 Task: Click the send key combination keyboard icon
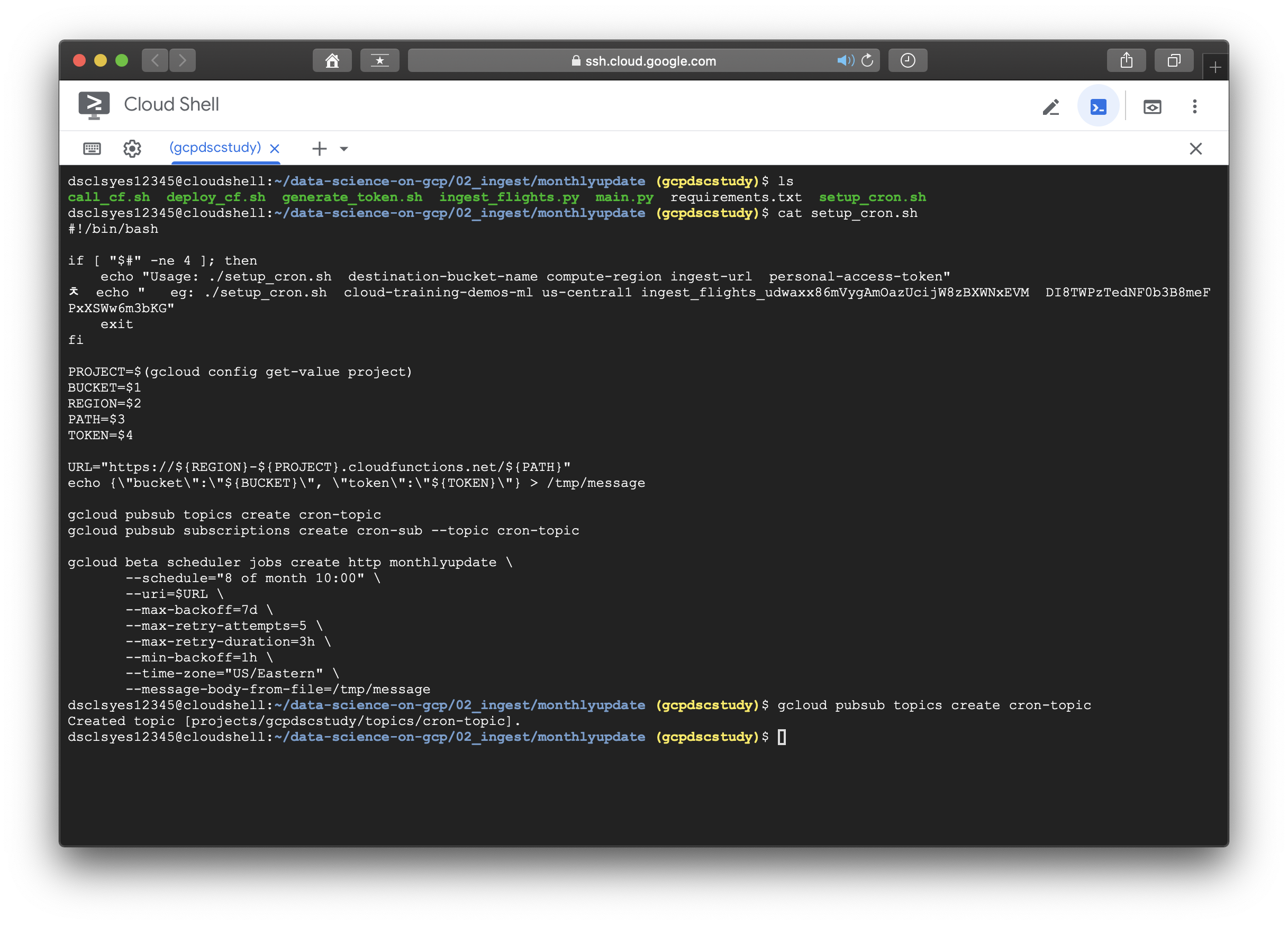click(92, 149)
